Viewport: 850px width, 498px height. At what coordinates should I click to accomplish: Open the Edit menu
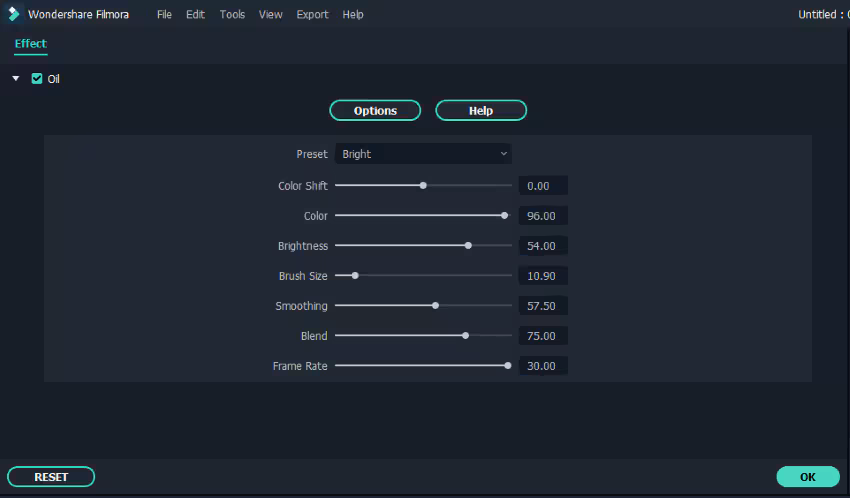[195, 15]
